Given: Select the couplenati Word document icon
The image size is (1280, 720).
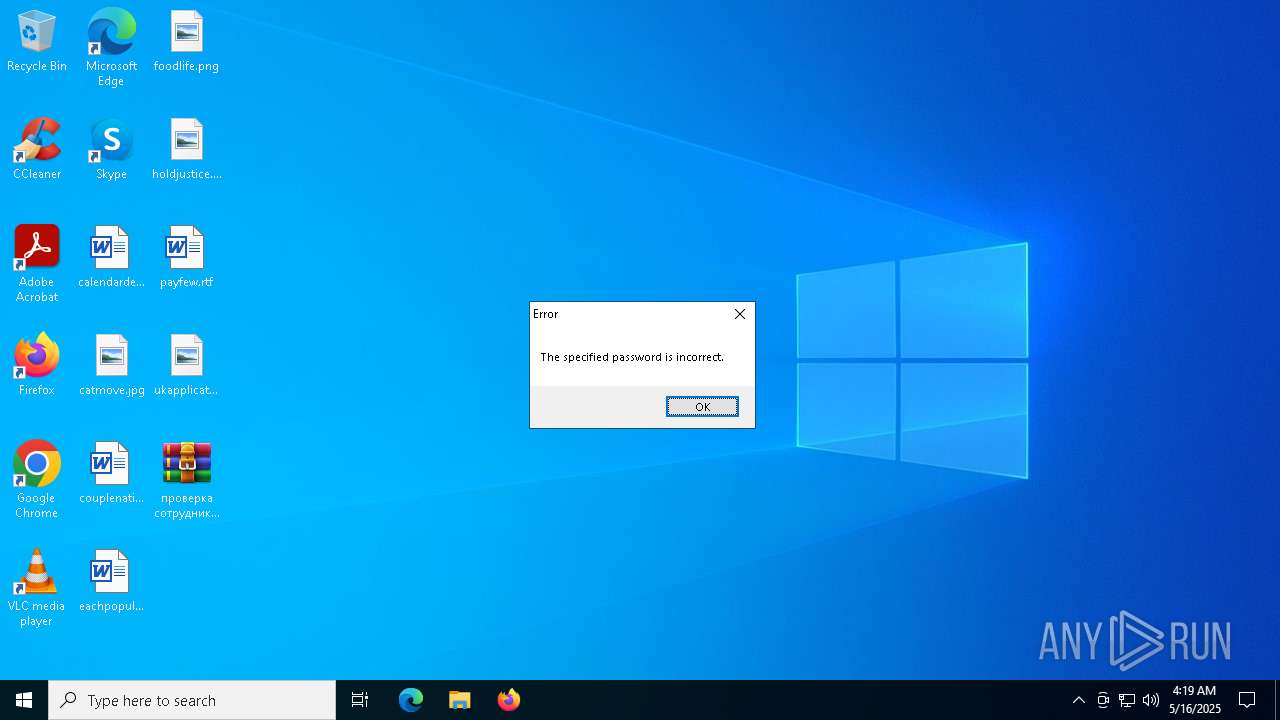Looking at the screenshot, I should tap(111, 474).
